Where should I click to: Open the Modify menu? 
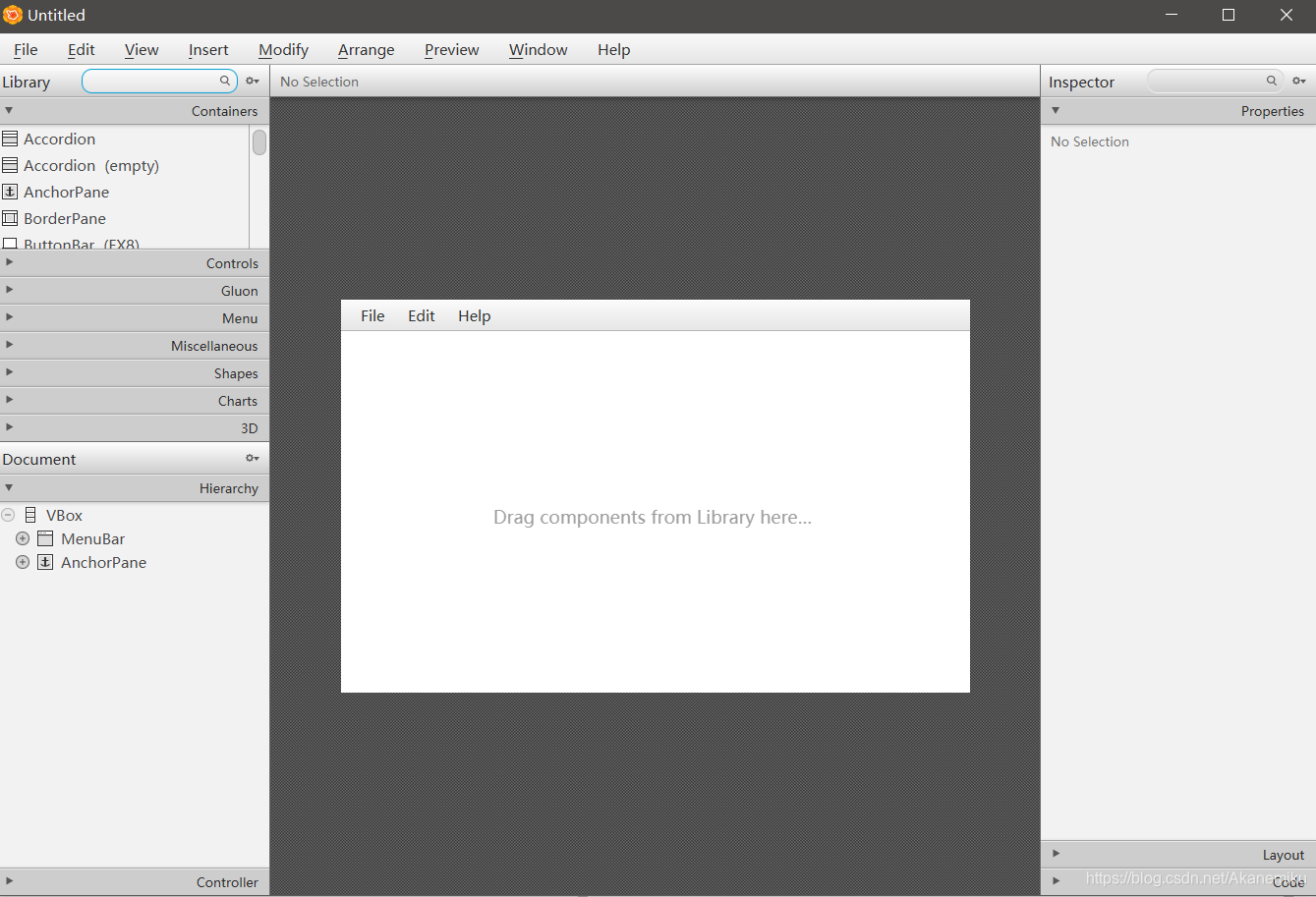[284, 49]
